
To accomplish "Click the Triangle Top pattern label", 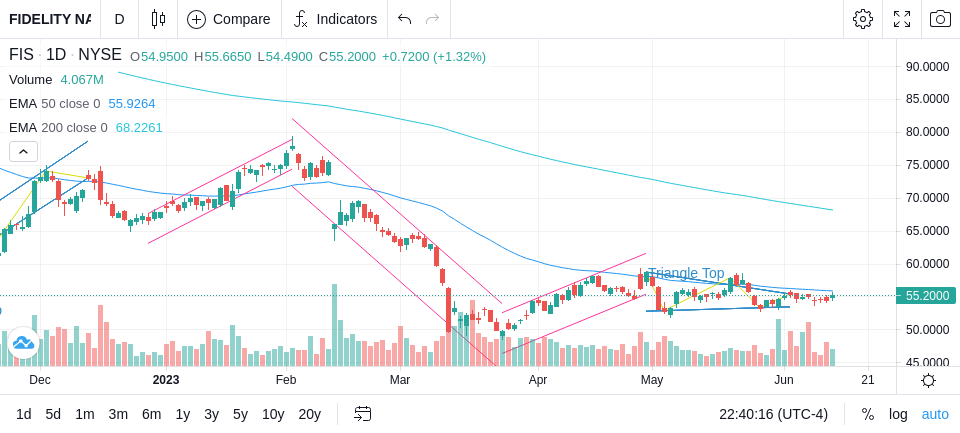I will [686, 273].
